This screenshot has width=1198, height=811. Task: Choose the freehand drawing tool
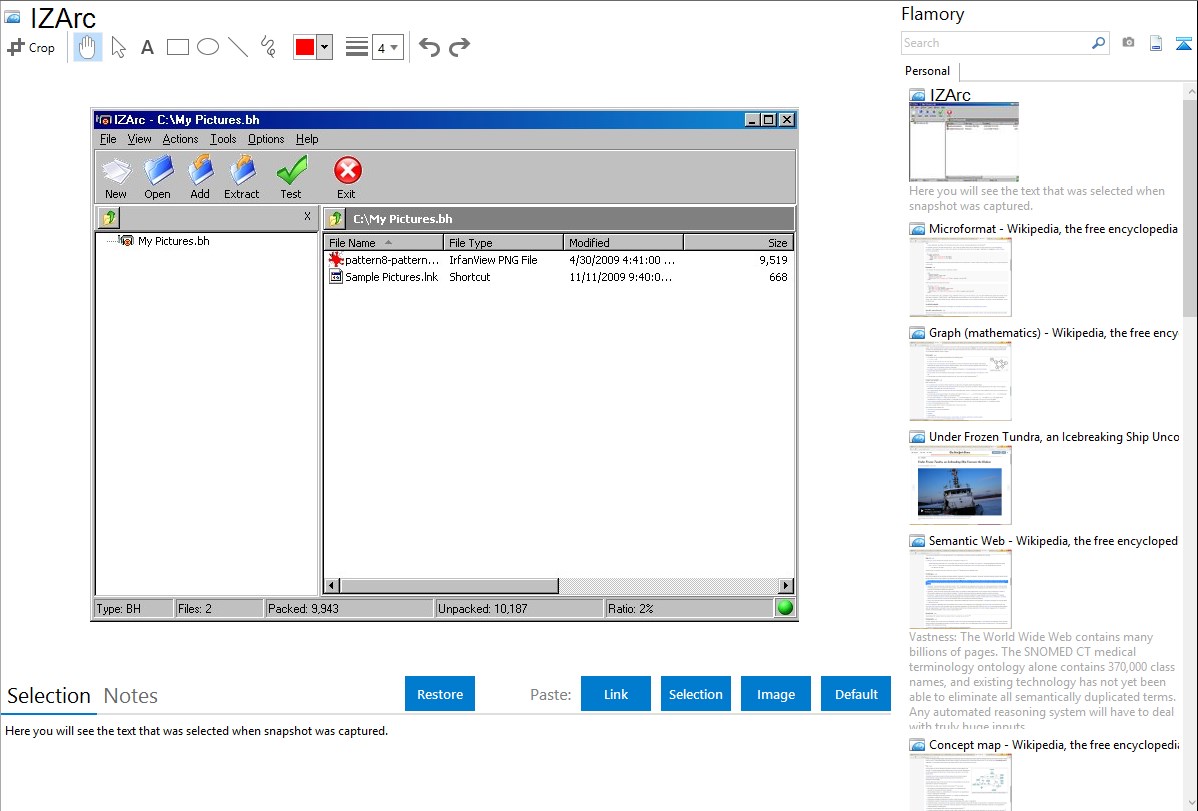pyautogui.click(x=268, y=47)
